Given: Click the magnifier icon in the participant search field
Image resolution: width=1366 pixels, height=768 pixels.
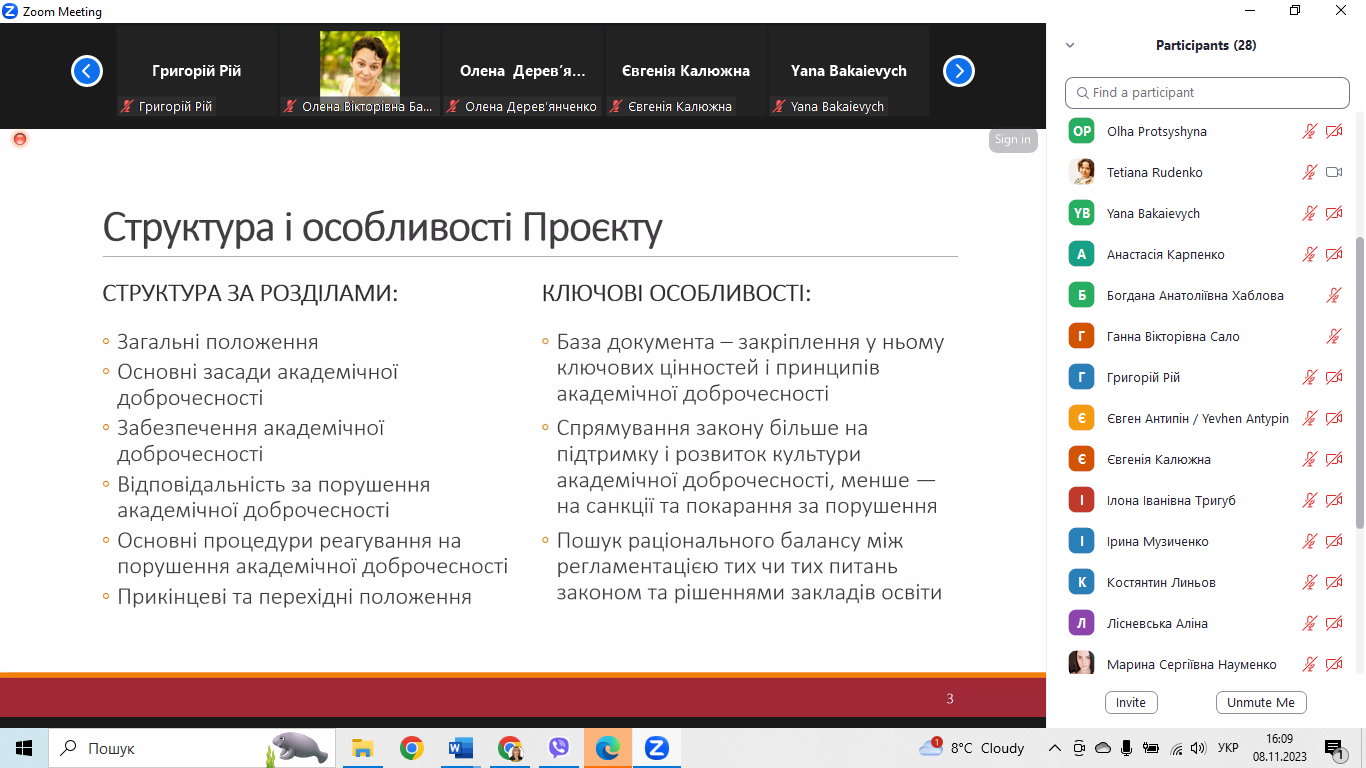Looking at the screenshot, I should tap(1083, 92).
